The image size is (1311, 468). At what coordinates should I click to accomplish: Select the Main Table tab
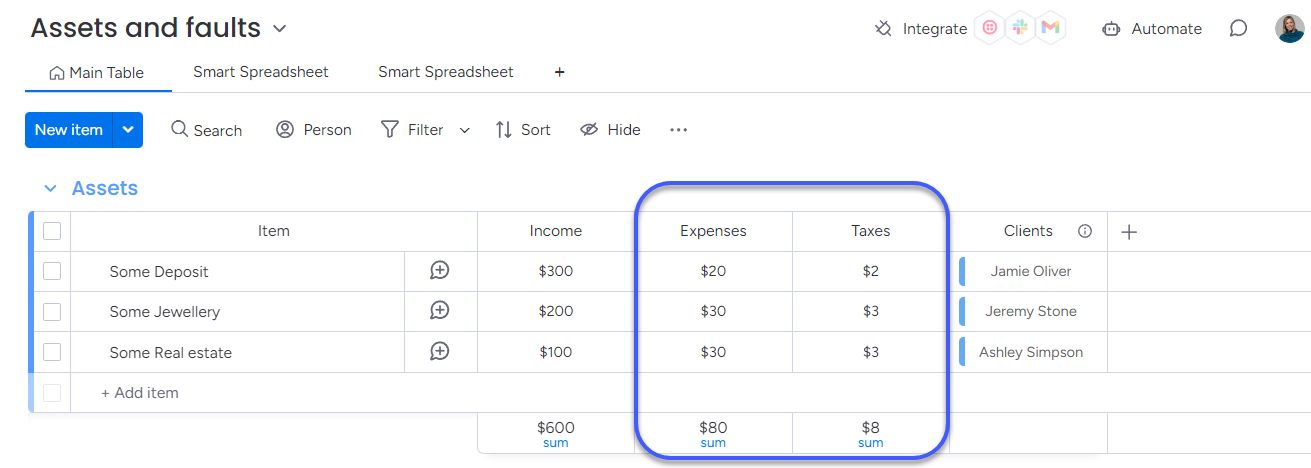click(x=97, y=73)
